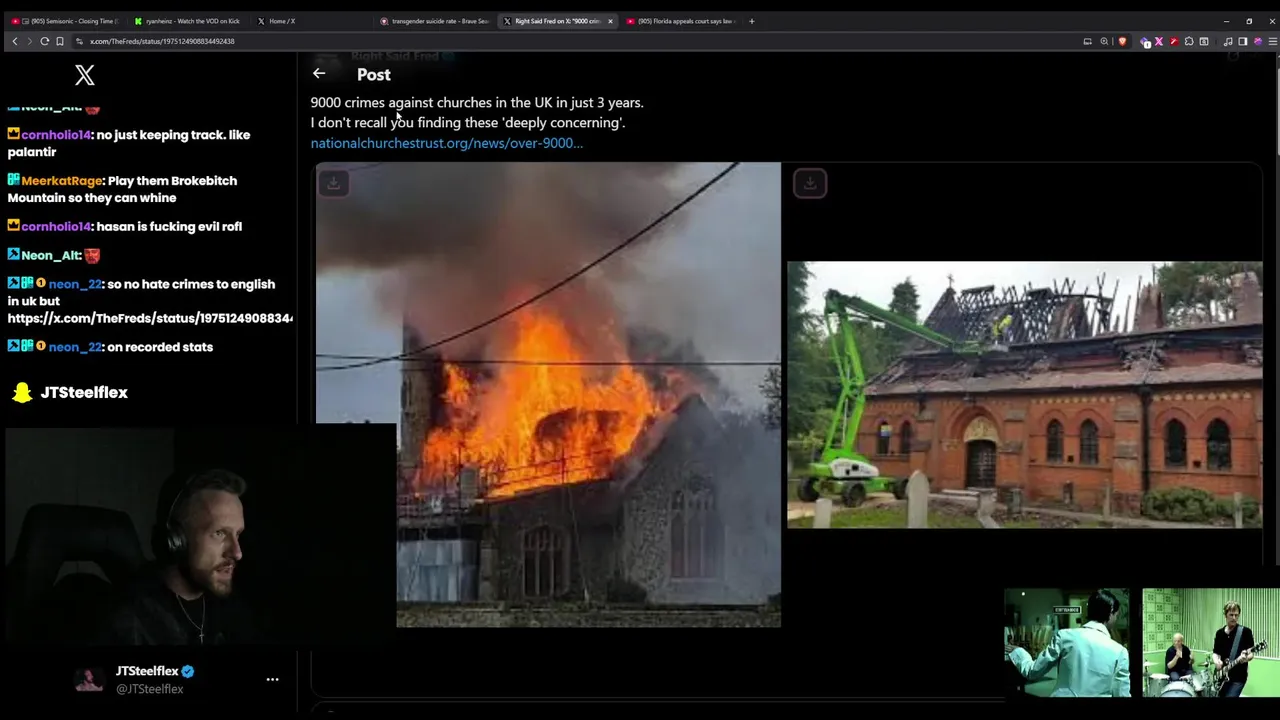Open the three-dot menu beside JTSteelflex account
Screen dimensions: 1280x720
click(272, 679)
